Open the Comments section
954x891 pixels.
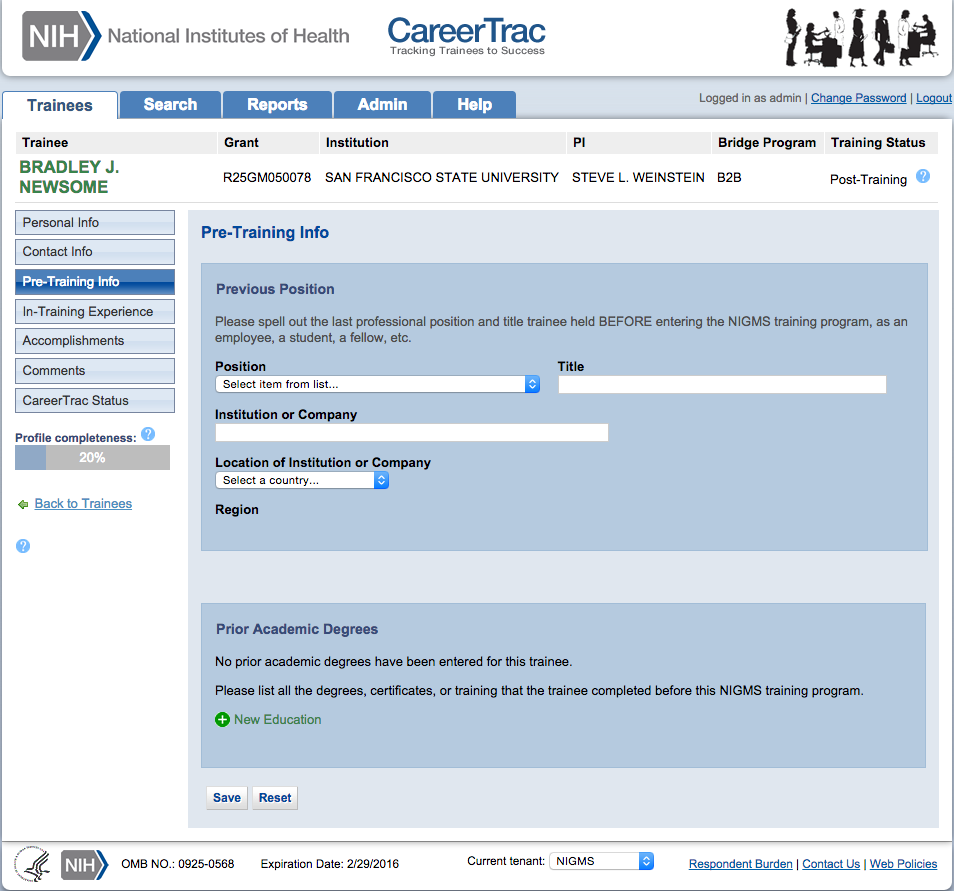click(95, 371)
